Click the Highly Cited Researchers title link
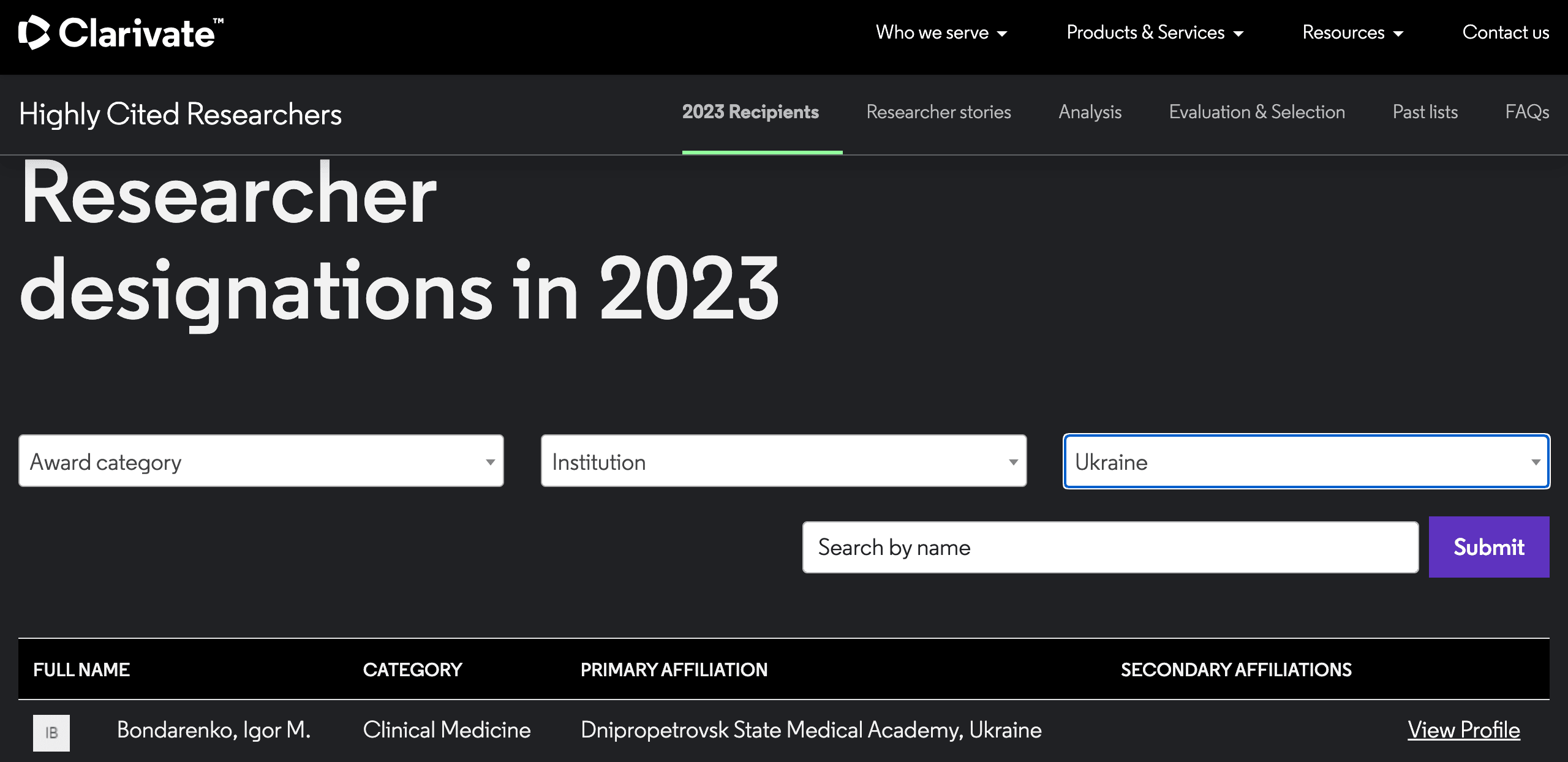This screenshot has height=762, width=1568. (180, 114)
